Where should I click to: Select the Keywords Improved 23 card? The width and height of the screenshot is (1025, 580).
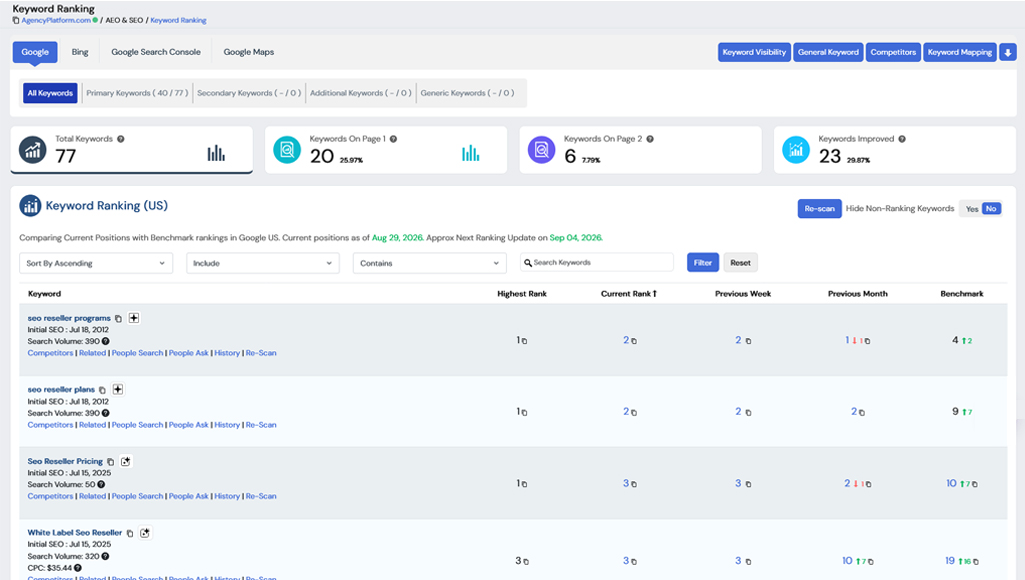pos(895,150)
